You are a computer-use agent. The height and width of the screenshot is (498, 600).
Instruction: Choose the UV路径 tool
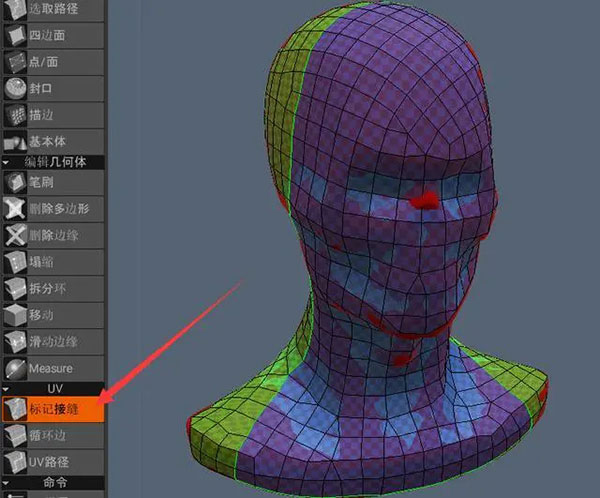52,461
